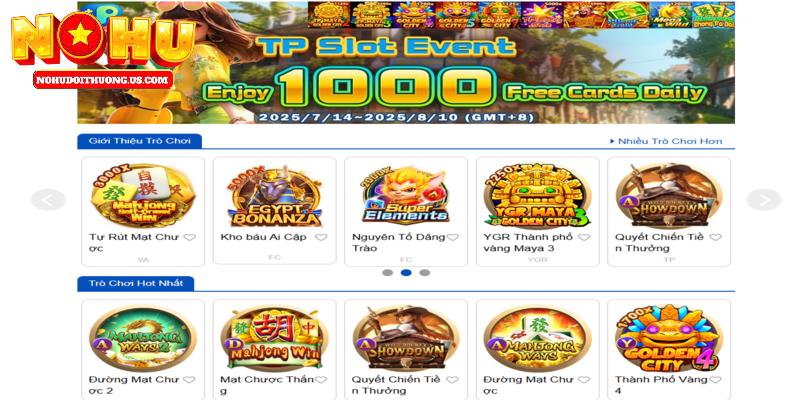This screenshot has height=400, width=800.
Task: Open YGR Maya Golden City 3 icon
Action: point(537,196)
